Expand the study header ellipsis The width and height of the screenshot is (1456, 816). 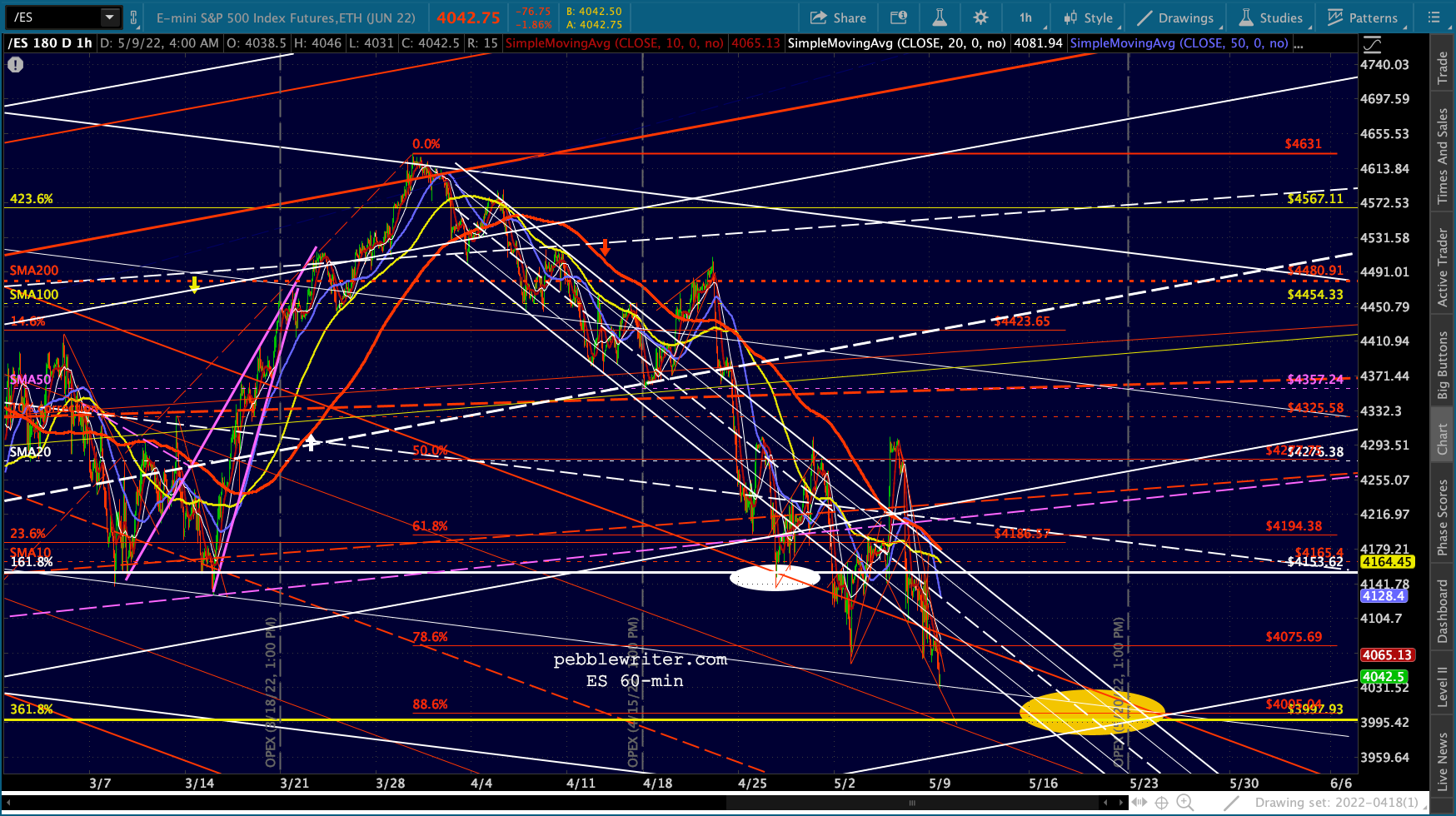click(1299, 44)
